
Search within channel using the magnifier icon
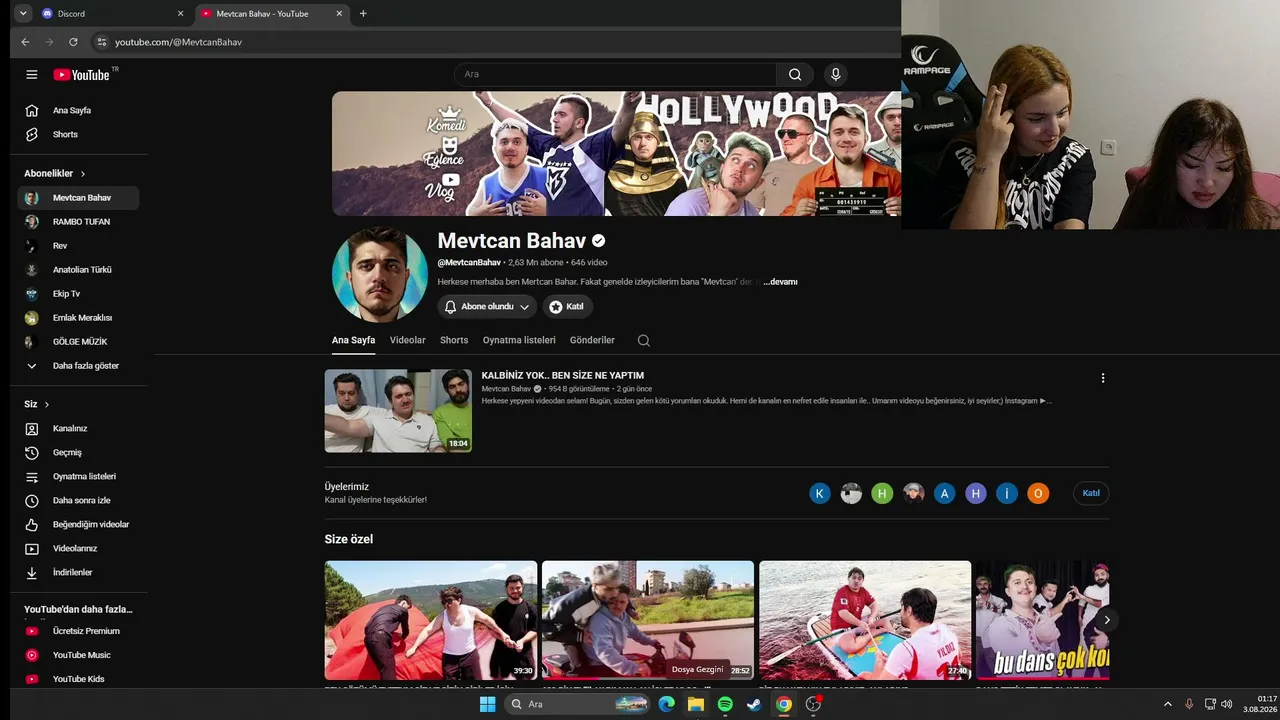coord(644,340)
